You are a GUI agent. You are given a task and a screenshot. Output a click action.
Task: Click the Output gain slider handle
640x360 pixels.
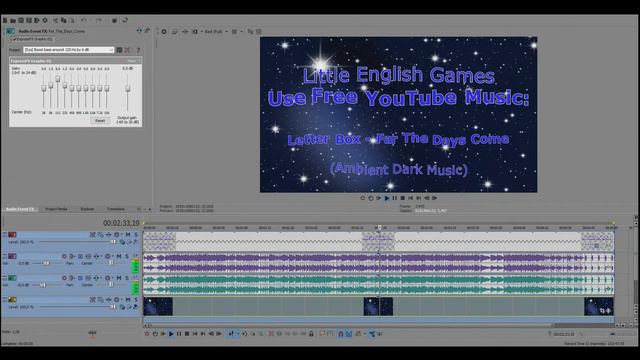click(128, 89)
